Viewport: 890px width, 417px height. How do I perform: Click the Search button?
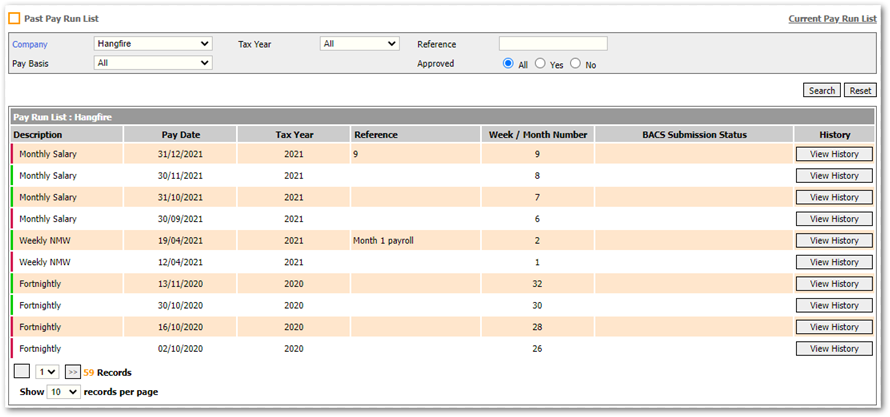821,90
